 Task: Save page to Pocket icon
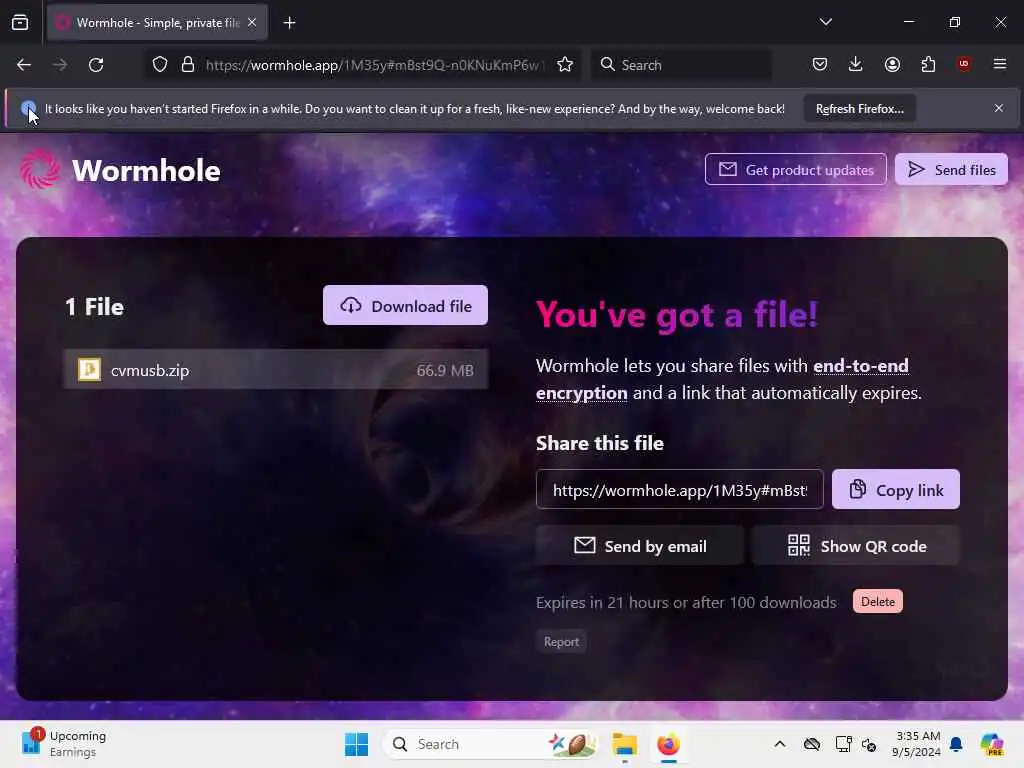(x=820, y=64)
